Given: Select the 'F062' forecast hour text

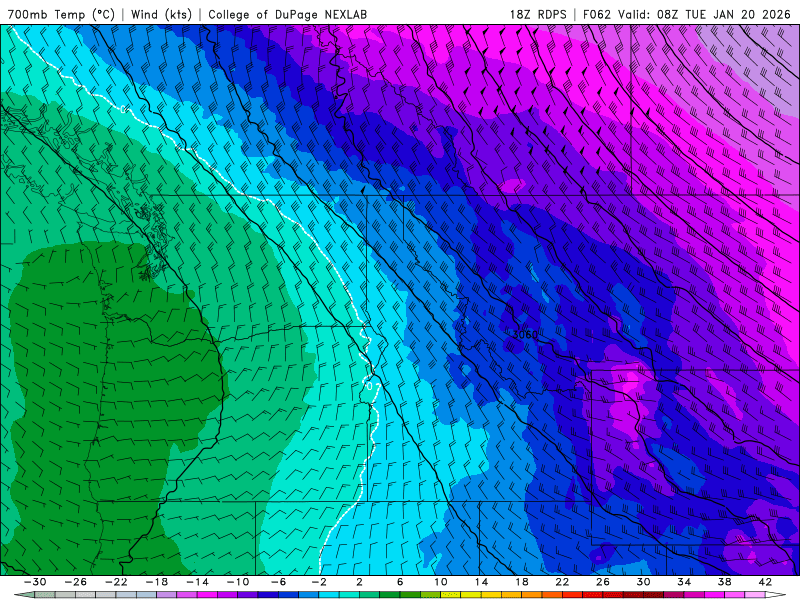Looking at the screenshot, I should (x=596, y=14).
